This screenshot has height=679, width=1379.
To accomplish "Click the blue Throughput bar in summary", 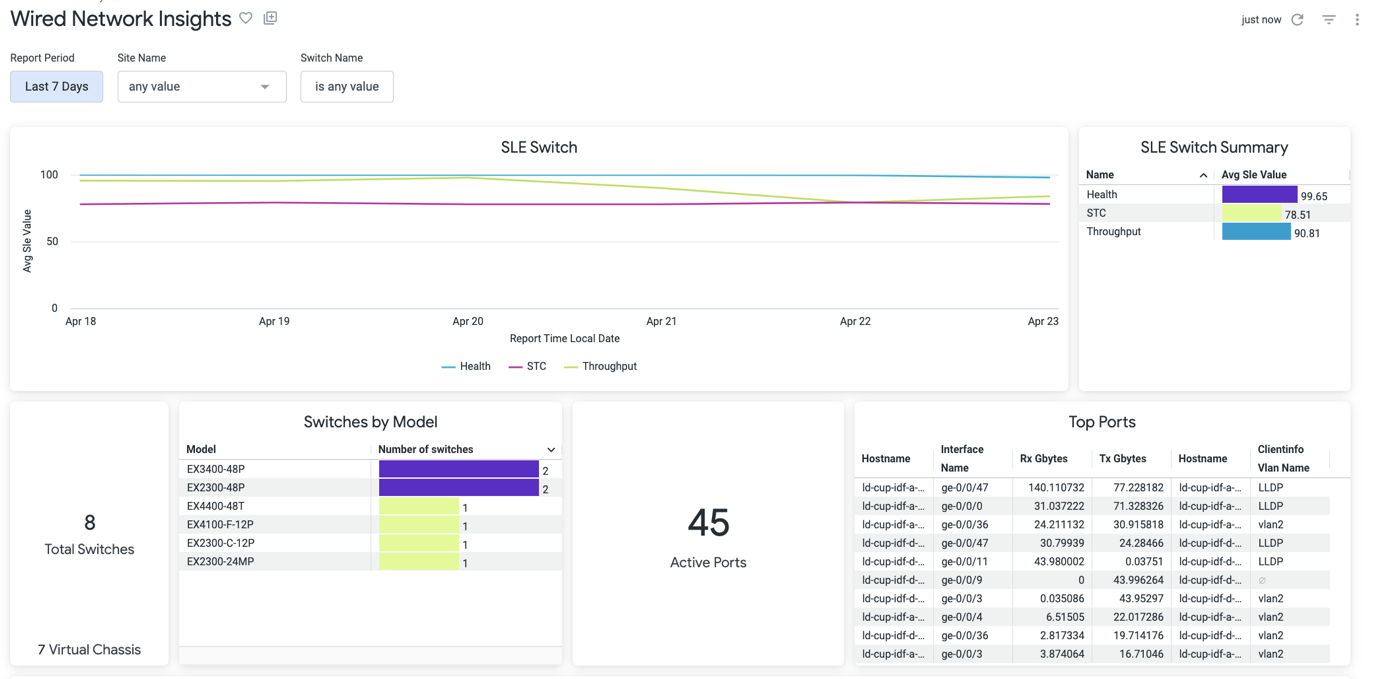I will 1256,232.
